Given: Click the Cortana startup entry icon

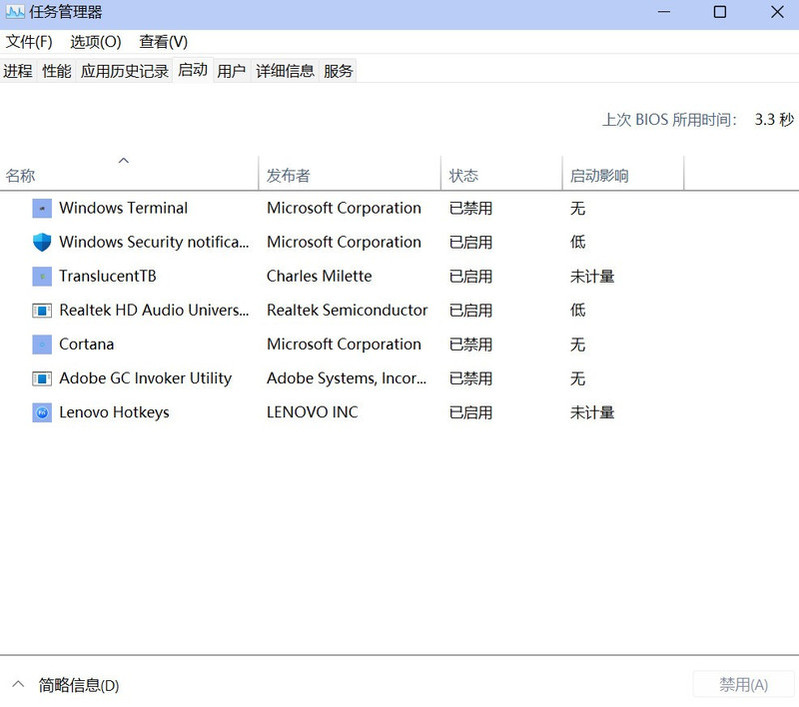Looking at the screenshot, I should coord(41,344).
